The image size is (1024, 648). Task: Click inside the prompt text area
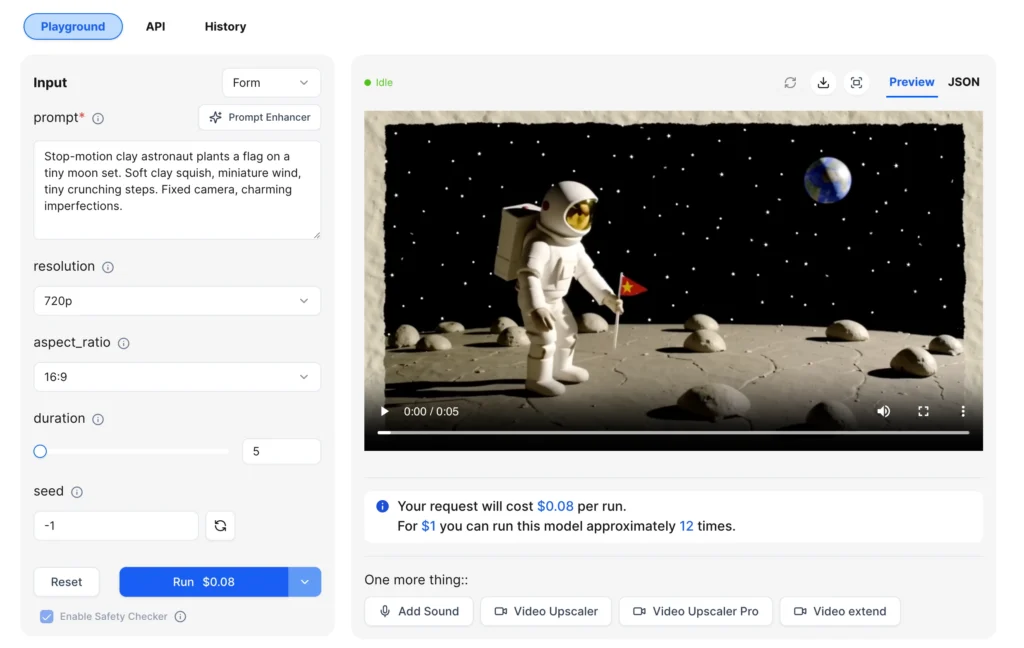[177, 190]
